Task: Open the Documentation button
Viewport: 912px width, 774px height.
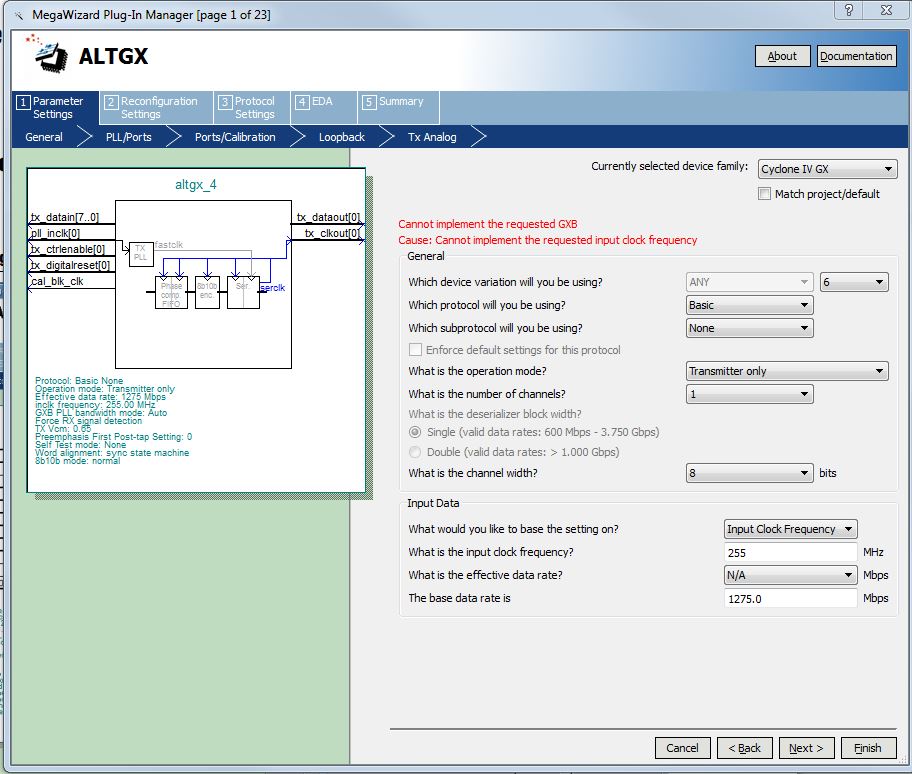Action: click(856, 56)
